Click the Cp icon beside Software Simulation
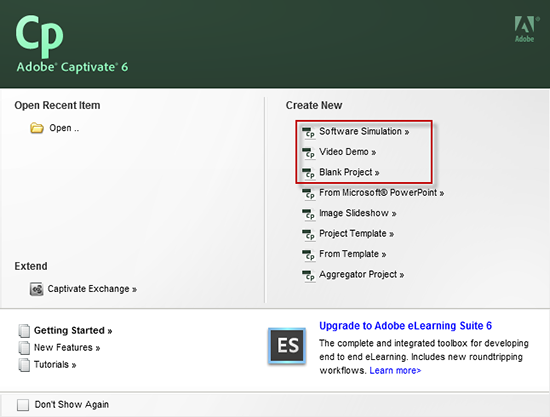 click(x=309, y=133)
